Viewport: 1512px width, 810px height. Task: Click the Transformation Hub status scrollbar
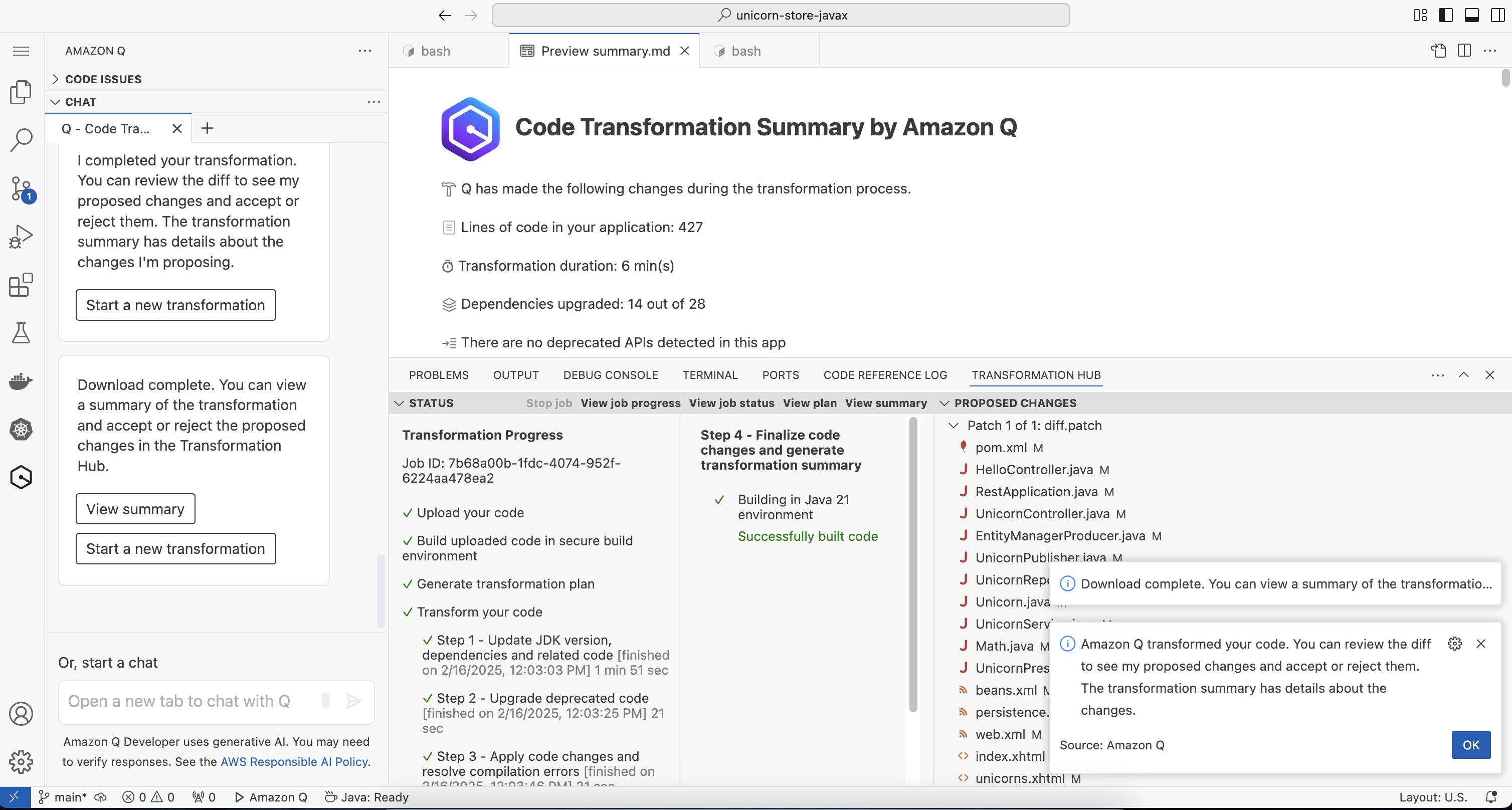pyautogui.click(x=913, y=563)
